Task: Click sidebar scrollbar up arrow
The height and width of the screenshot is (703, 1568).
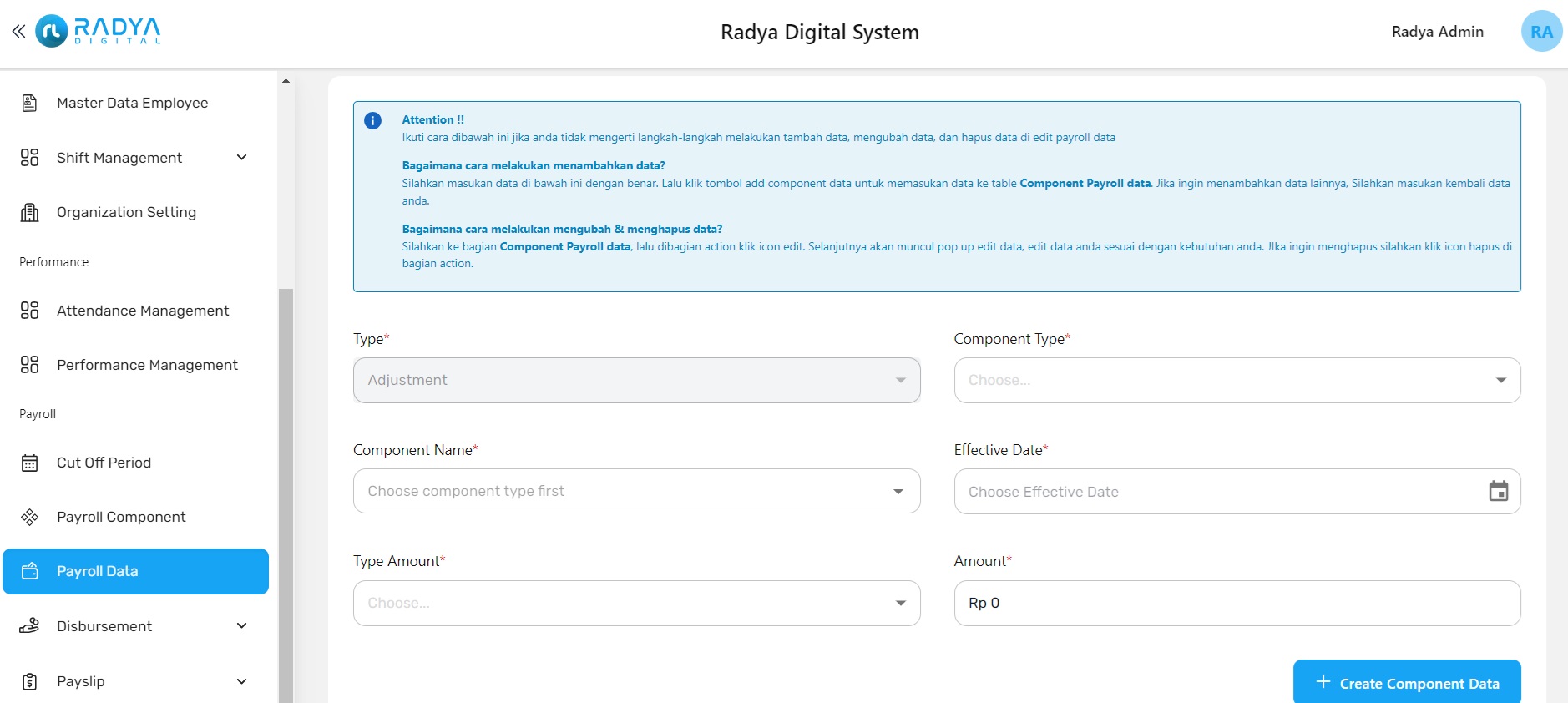Action: (286, 81)
